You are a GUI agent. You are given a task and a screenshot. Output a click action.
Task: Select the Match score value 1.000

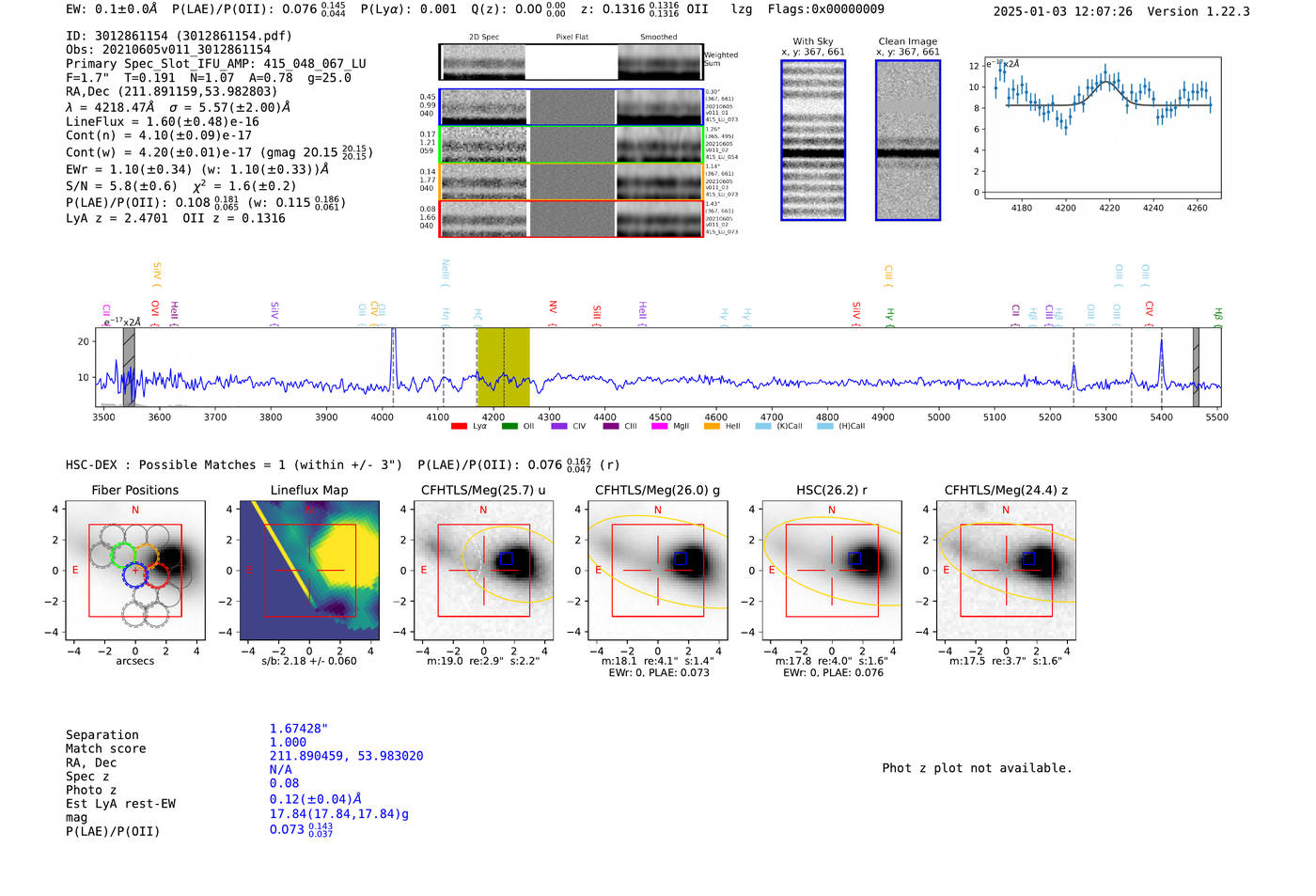[x=288, y=742]
